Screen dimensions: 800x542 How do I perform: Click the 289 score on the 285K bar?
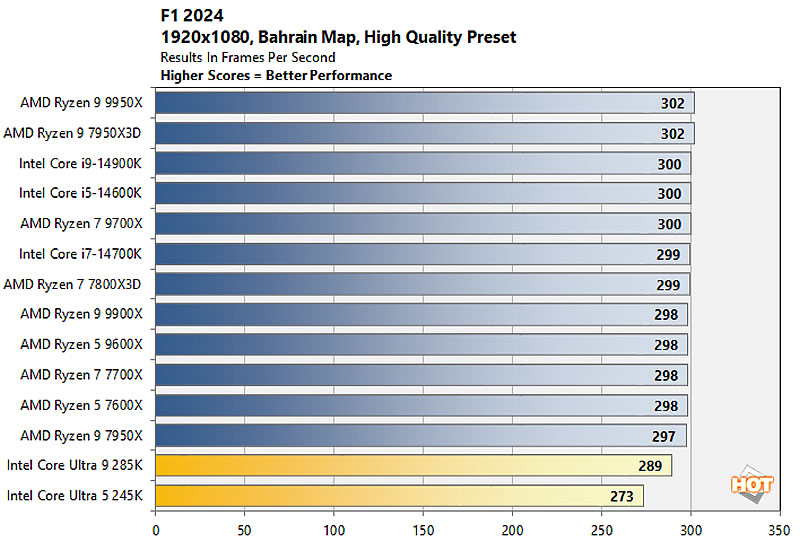coord(652,466)
